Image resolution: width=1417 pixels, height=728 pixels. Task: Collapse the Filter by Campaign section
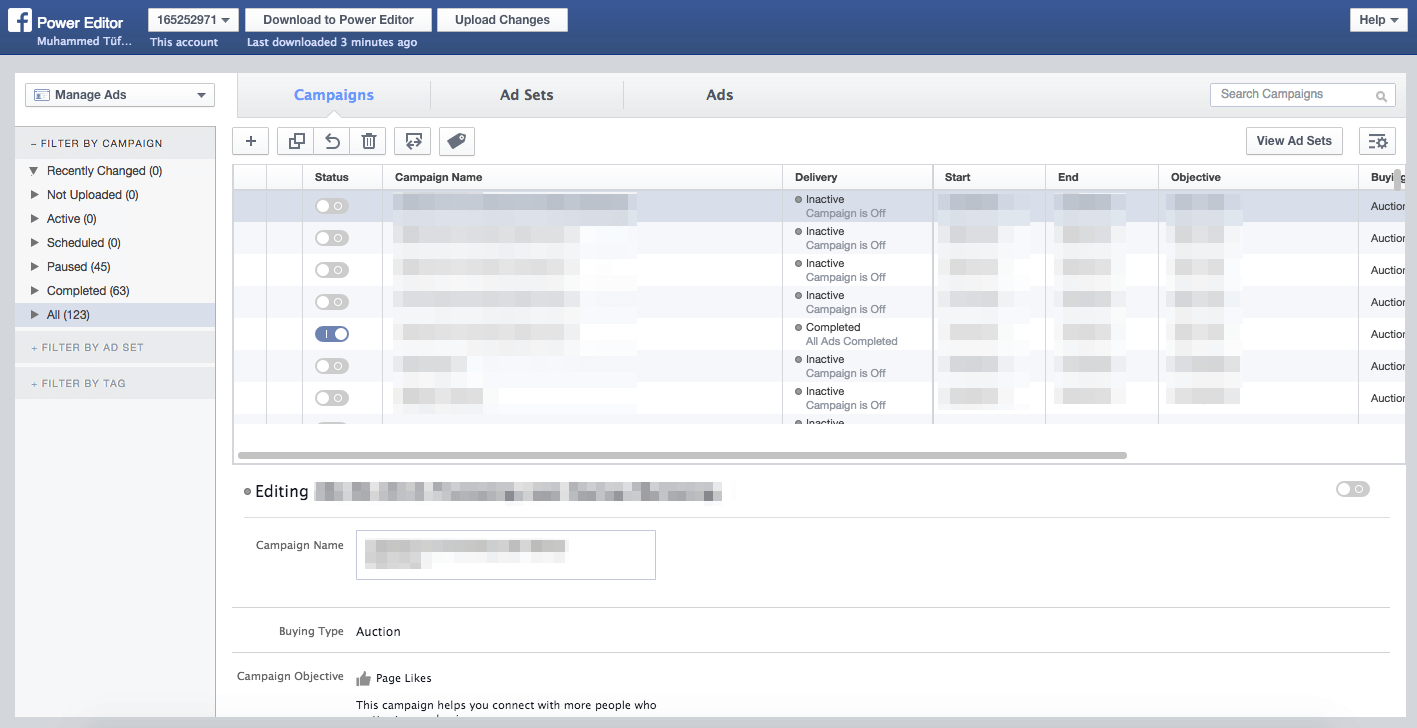[x=115, y=143]
